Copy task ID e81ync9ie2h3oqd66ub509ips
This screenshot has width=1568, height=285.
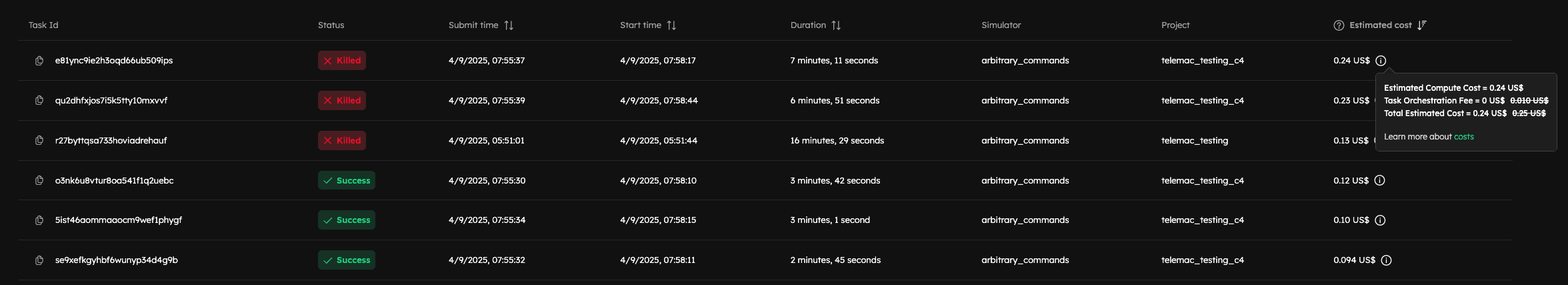click(39, 61)
